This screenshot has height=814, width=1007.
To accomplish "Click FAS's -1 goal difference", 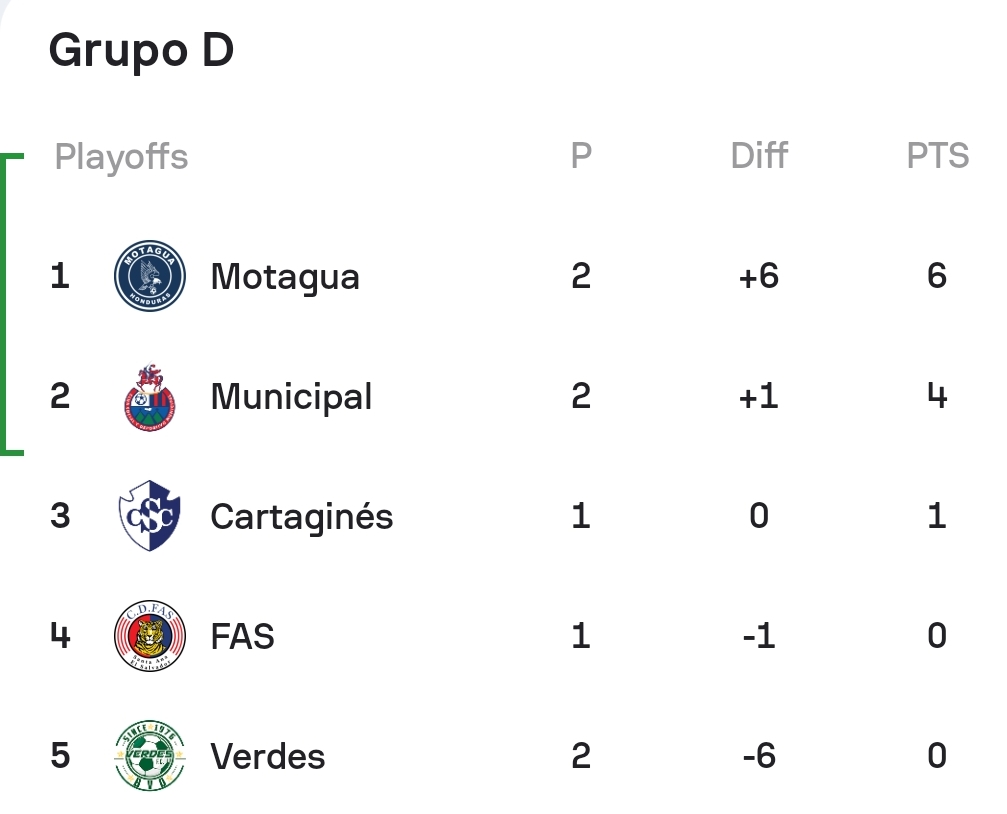I will point(758,636).
